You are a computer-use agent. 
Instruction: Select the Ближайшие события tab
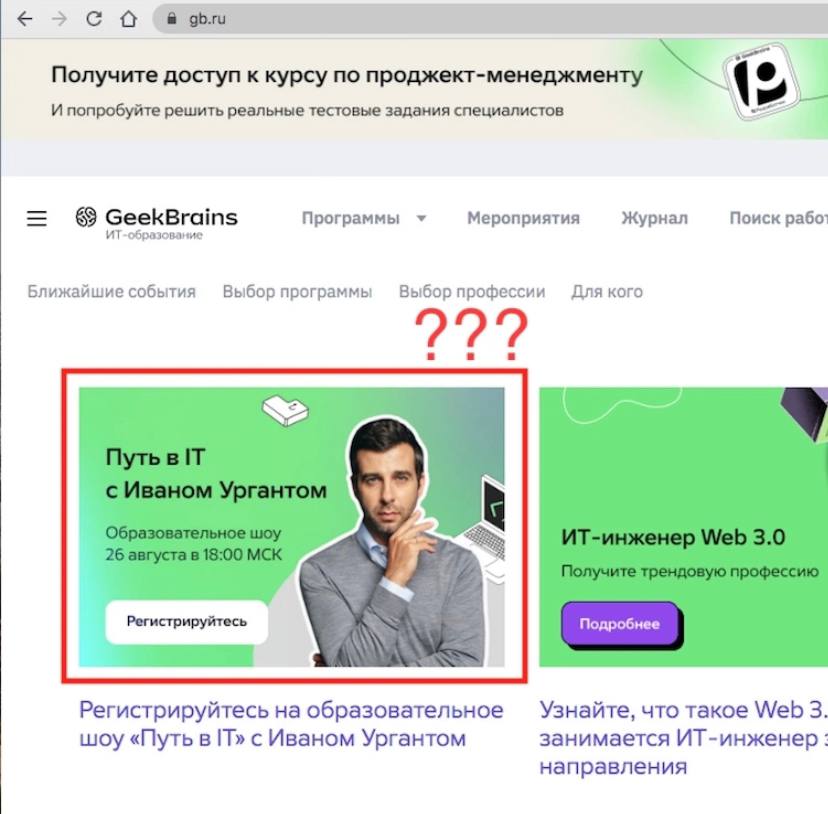(111, 292)
